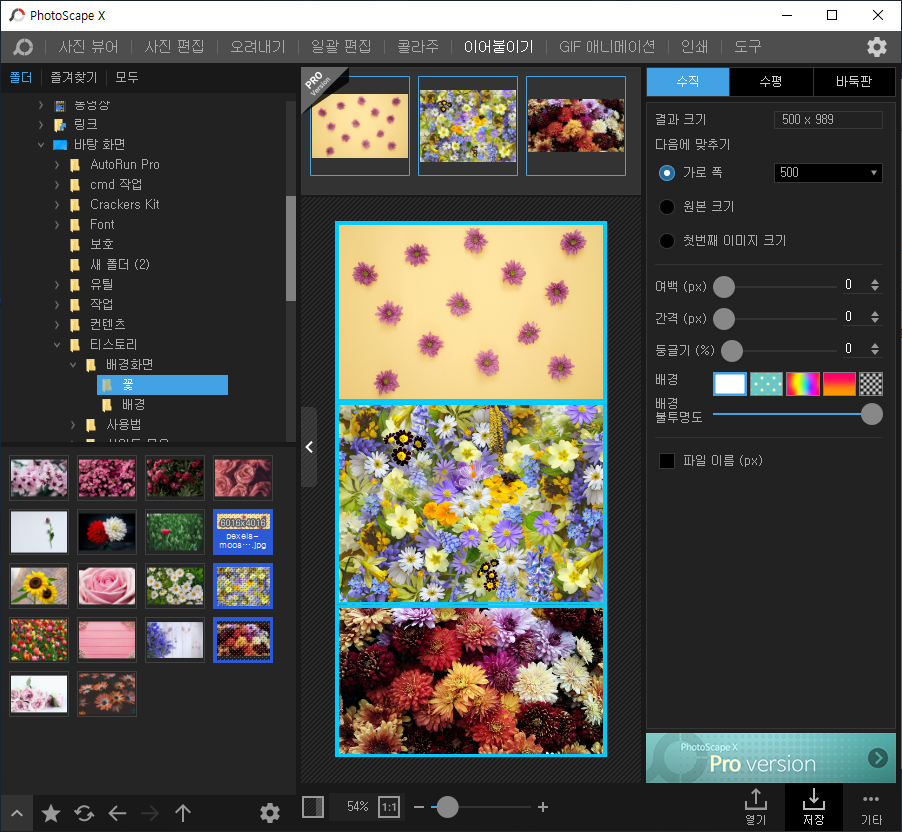Open 사진 뷰어 tab
The image size is (902, 832).
89,47
